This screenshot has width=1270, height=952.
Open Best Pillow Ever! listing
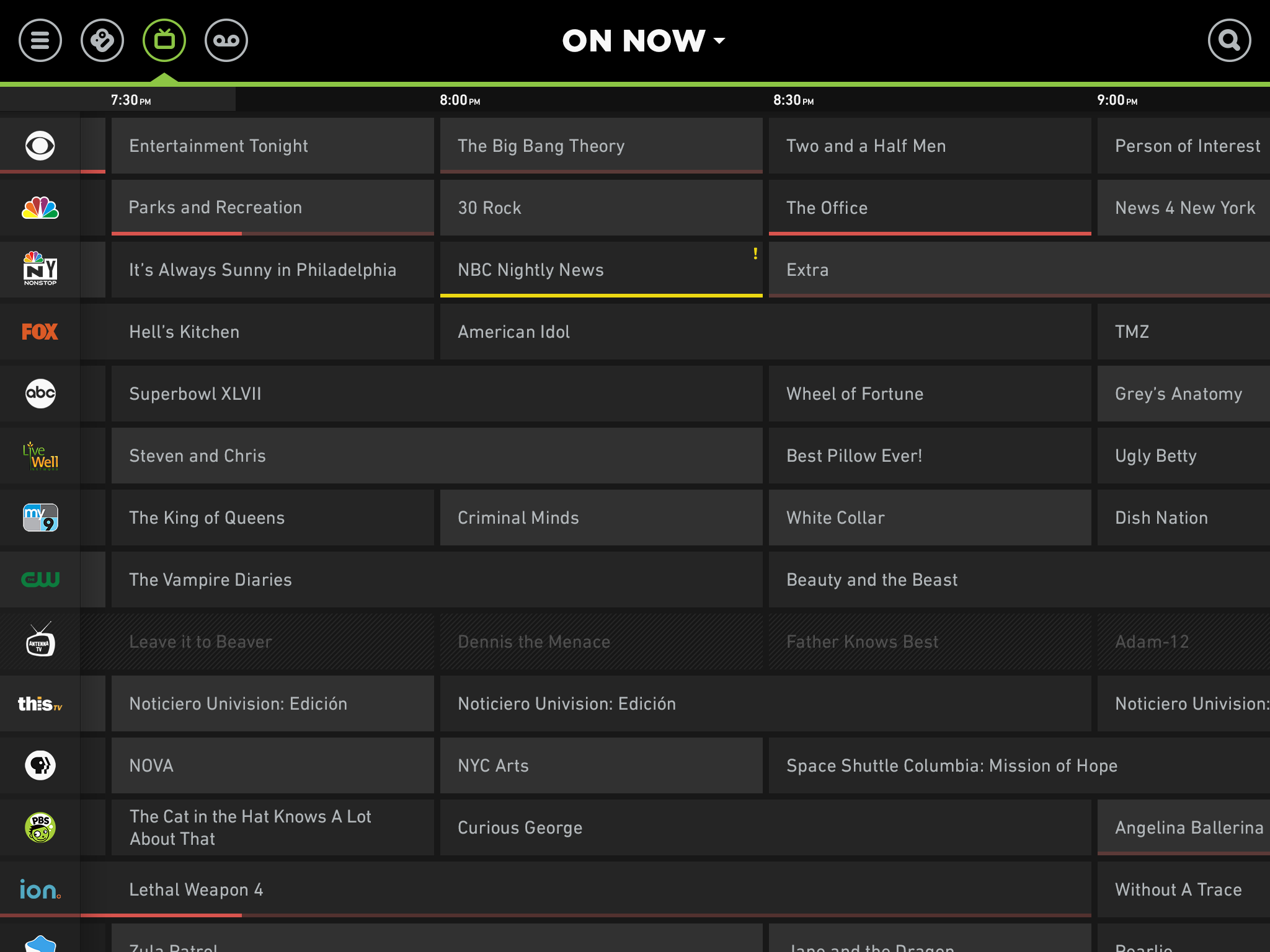[930, 456]
